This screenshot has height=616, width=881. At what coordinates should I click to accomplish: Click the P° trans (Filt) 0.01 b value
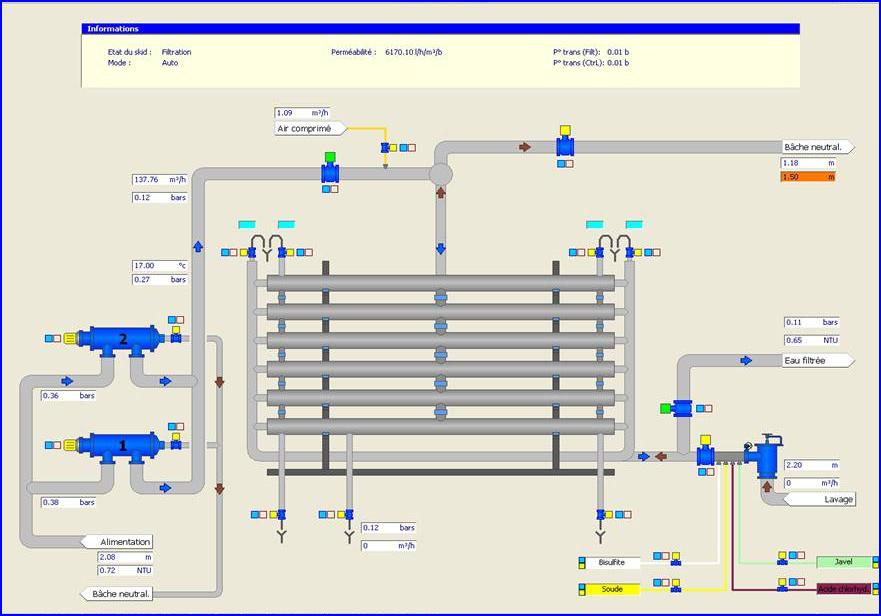tap(618, 52)
